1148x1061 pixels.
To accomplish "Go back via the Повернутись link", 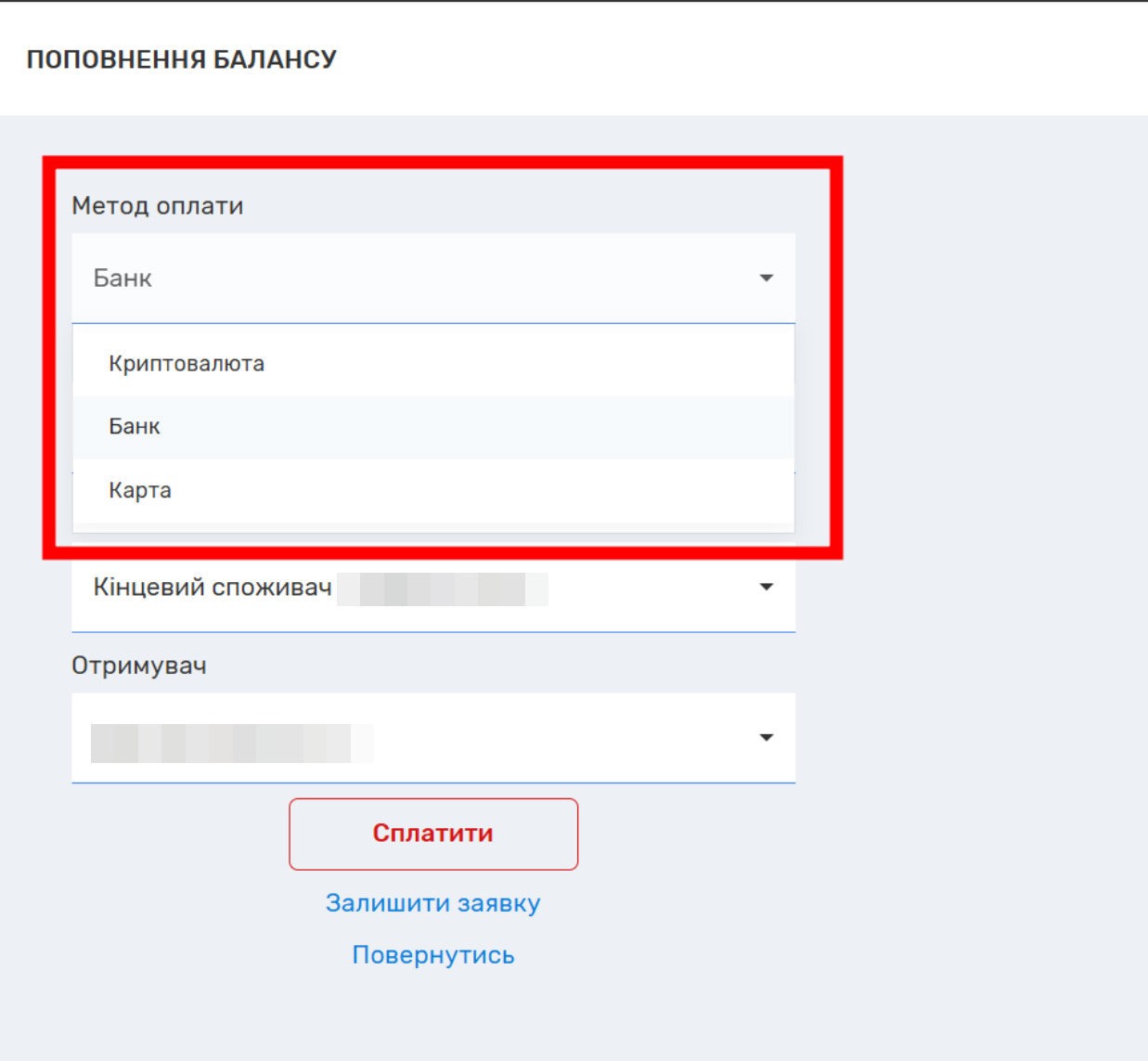I will [432, 955].
